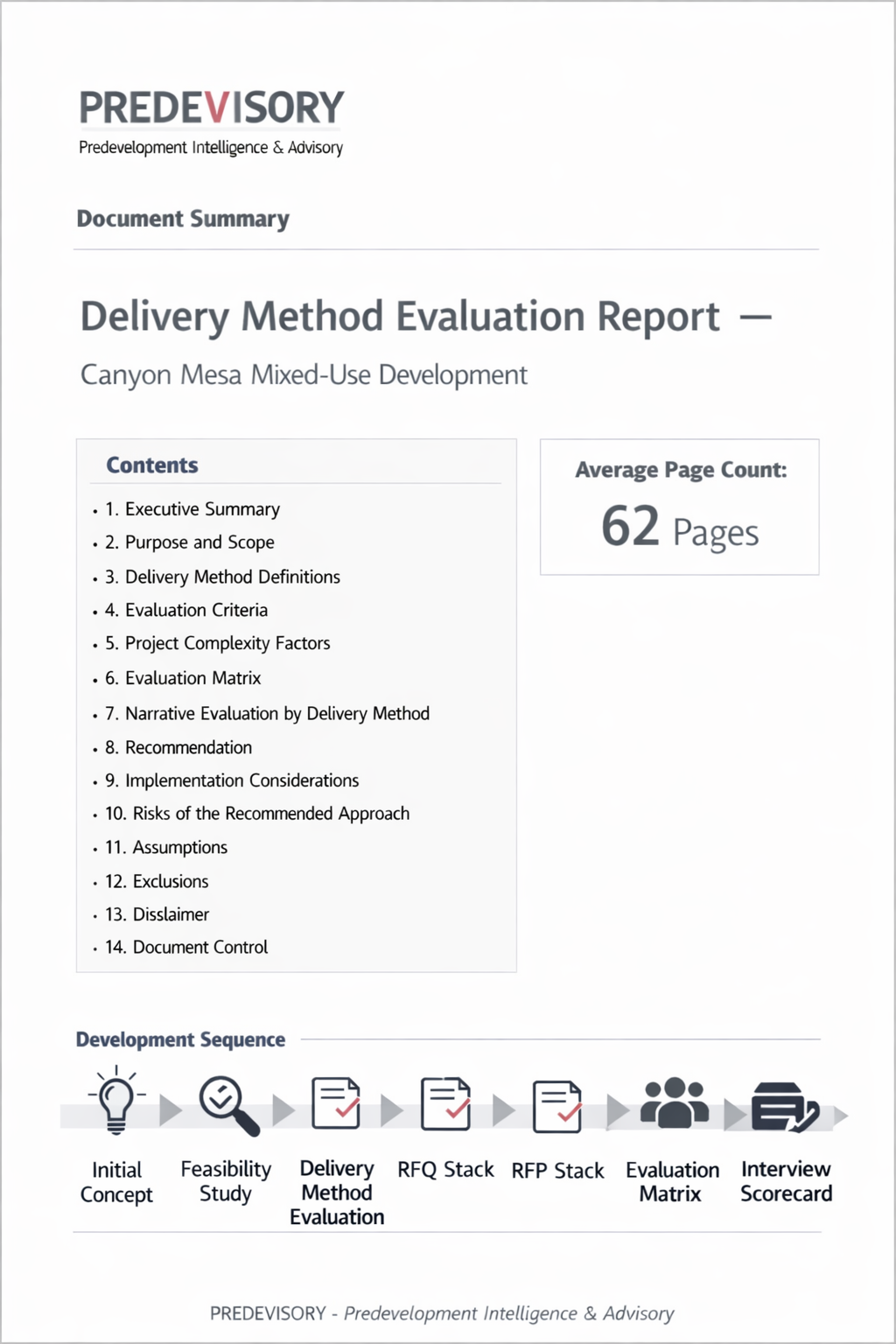This screenshot has height=1344, width=896.
Task: Select '11. Assumptions' entry
Action: pyautogui.click(x=166, y=847)
